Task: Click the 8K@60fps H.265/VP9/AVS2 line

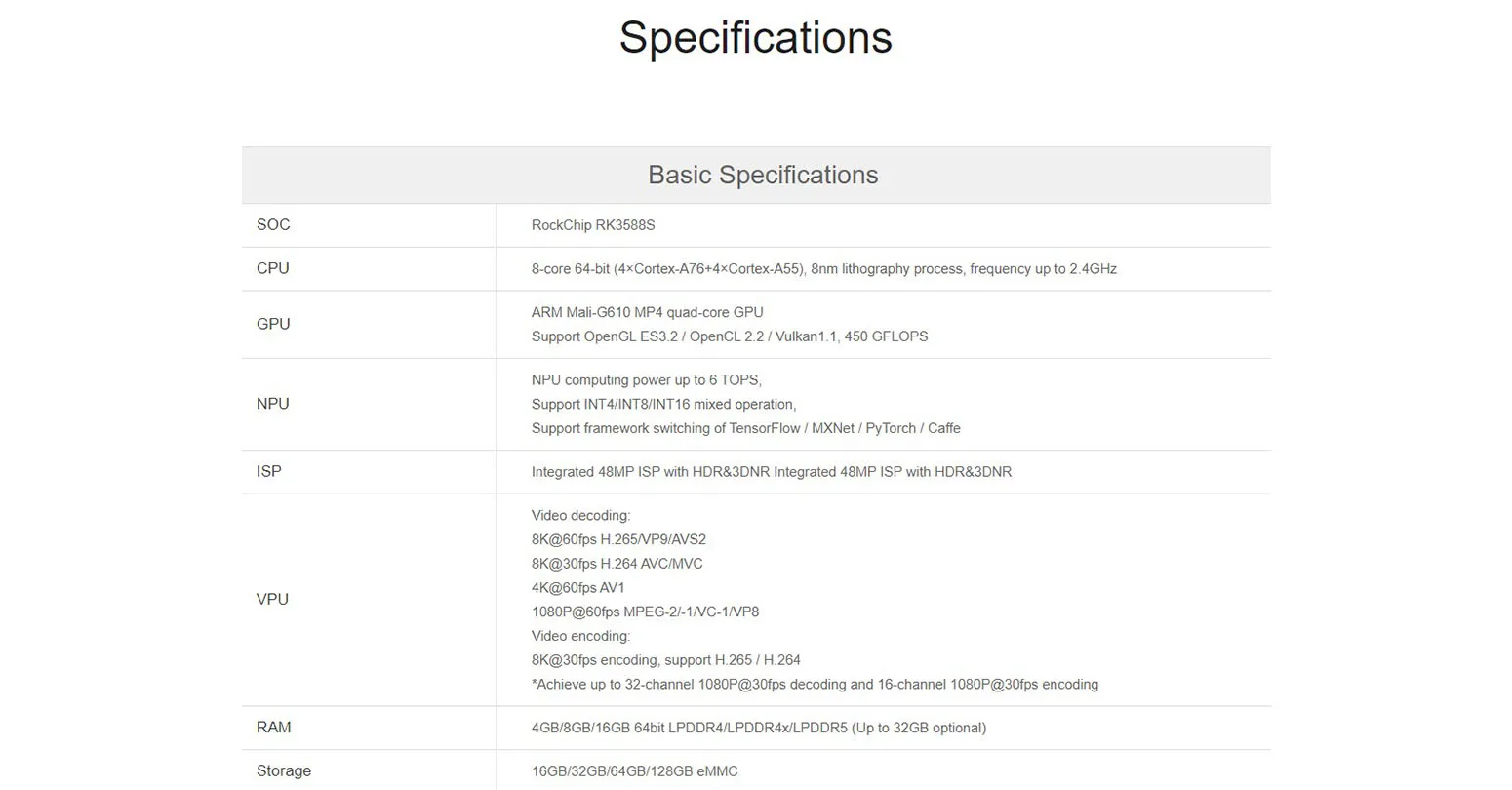Action: [x=618, y=539]
